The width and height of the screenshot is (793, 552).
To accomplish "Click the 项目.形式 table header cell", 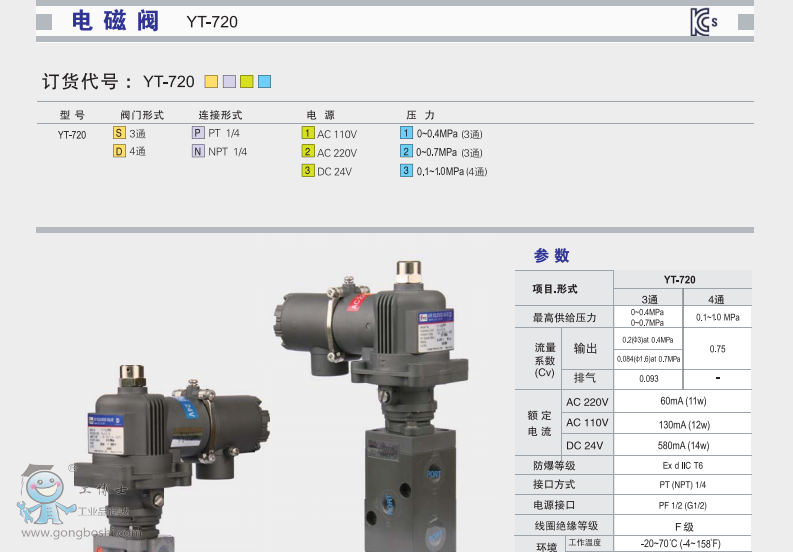I will (x=564, y=288).
